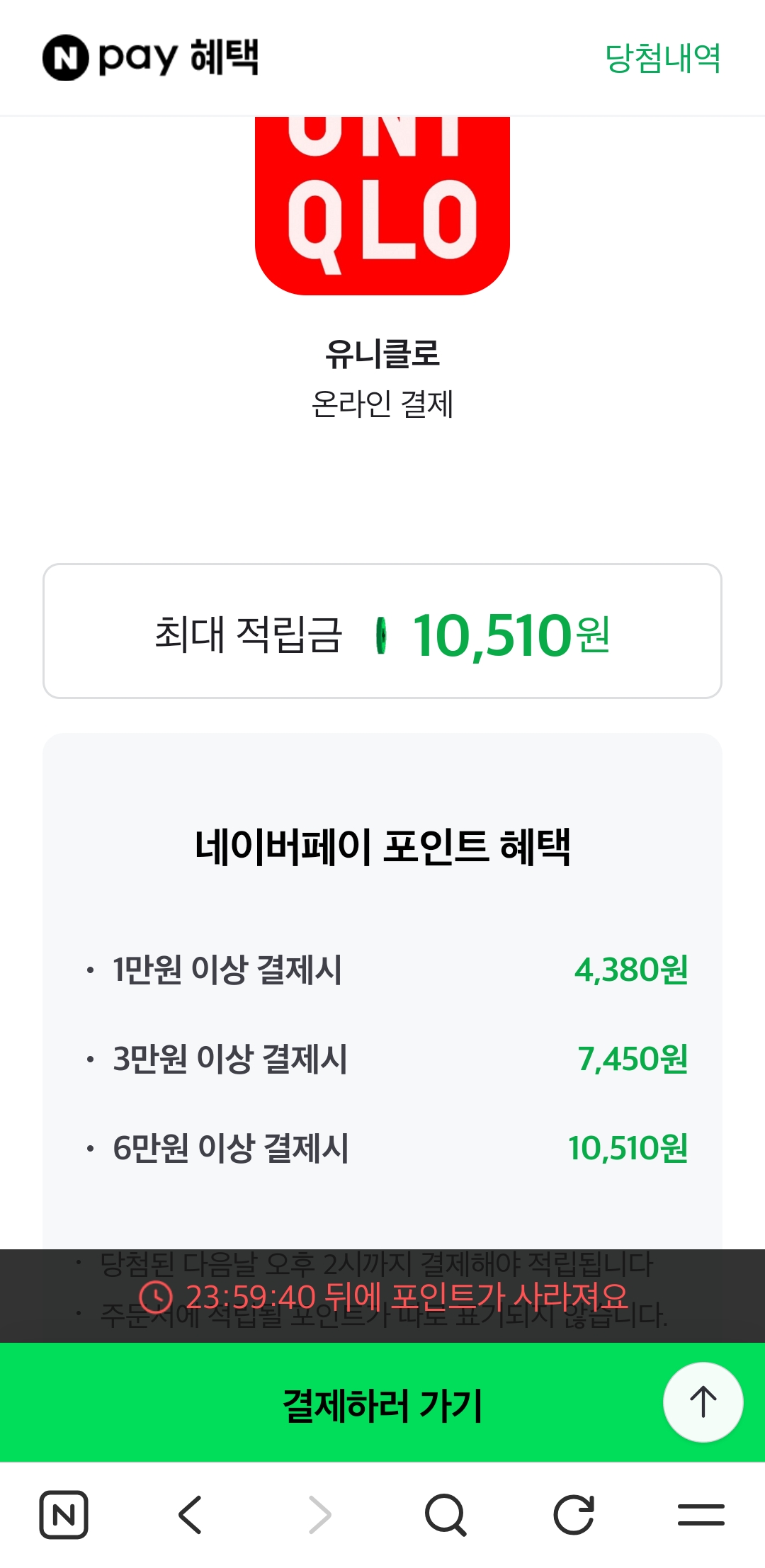Tap the 네이버페이 포인트 혜택 heading
This screenshot has height=1568, width=765.
pos(382,846)
